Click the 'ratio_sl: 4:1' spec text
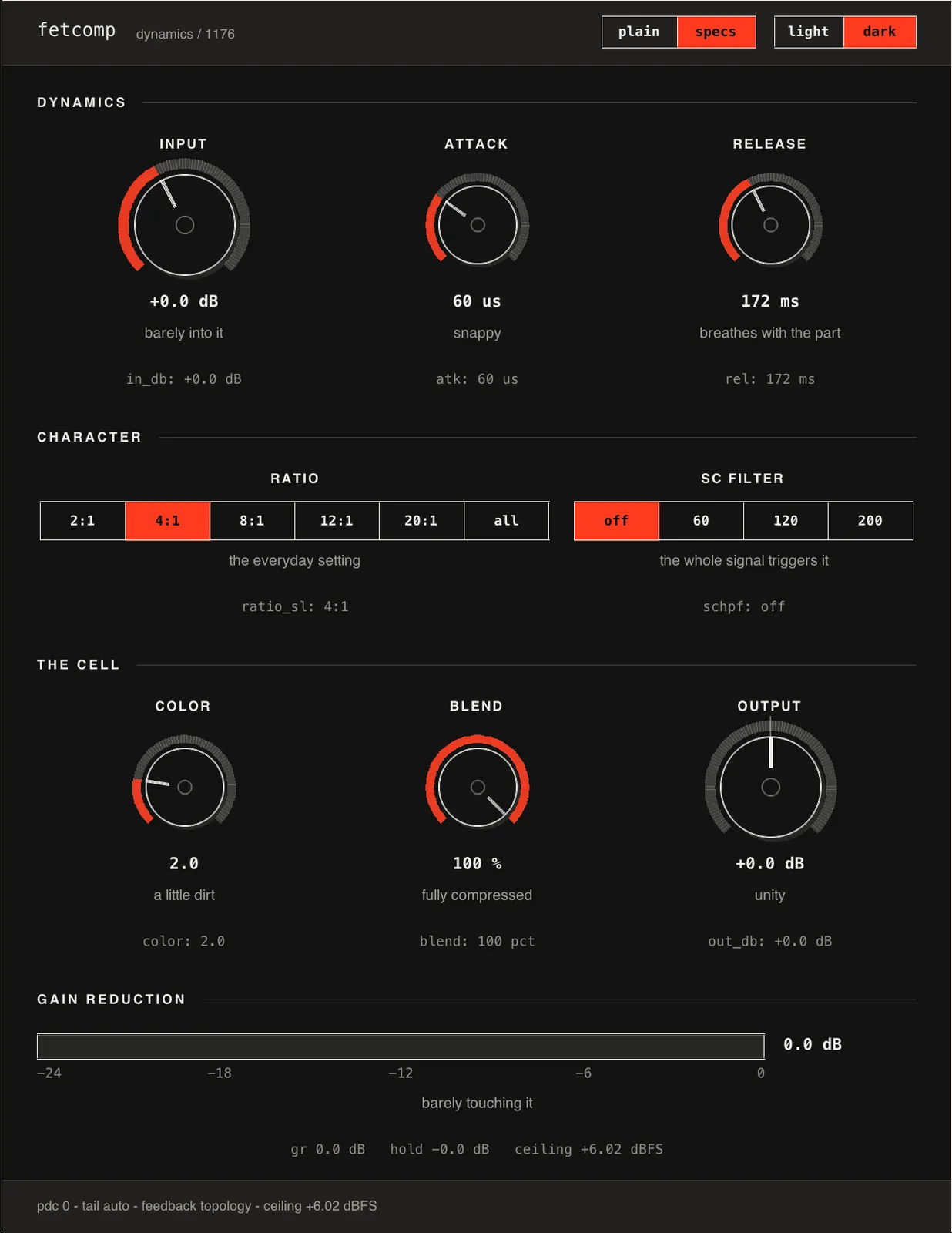This screenshot has width=952, height=1233. click(x=295, y=606)
